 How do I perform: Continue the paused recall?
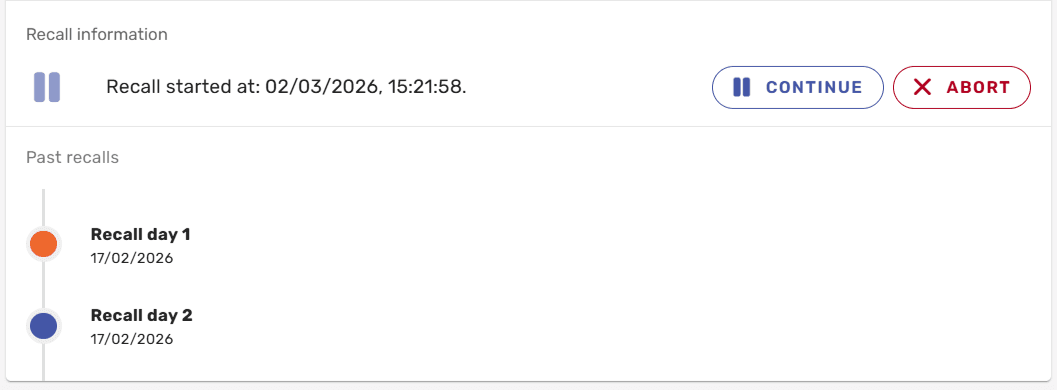click(x=797, y=88)
